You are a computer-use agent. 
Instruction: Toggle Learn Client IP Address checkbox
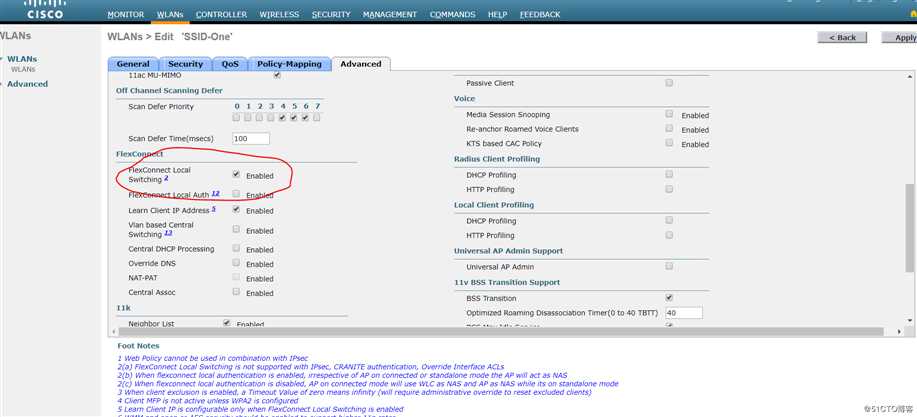[x=236, y=209]
